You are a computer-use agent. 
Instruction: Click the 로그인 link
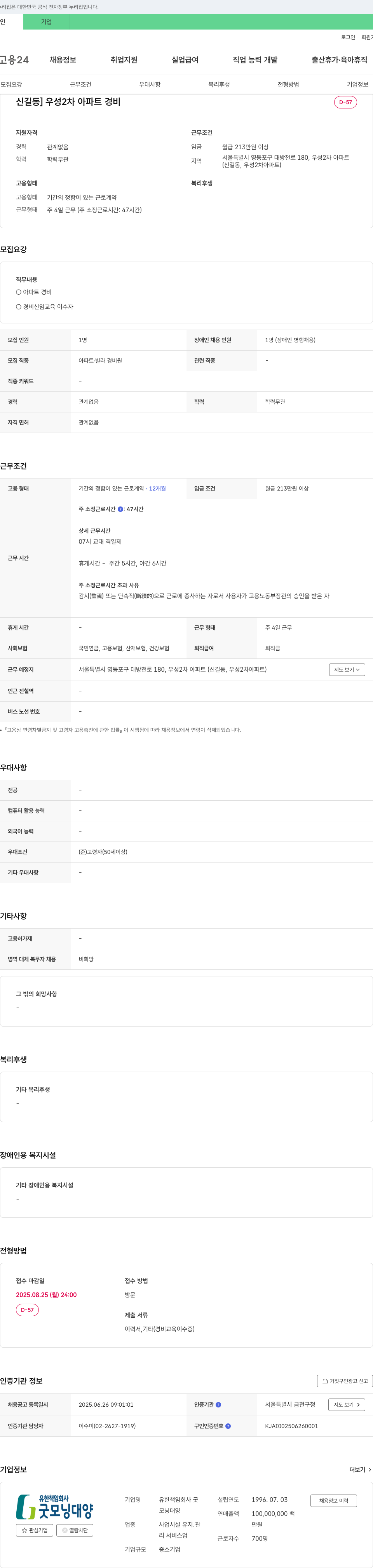(x=348, y=38)
